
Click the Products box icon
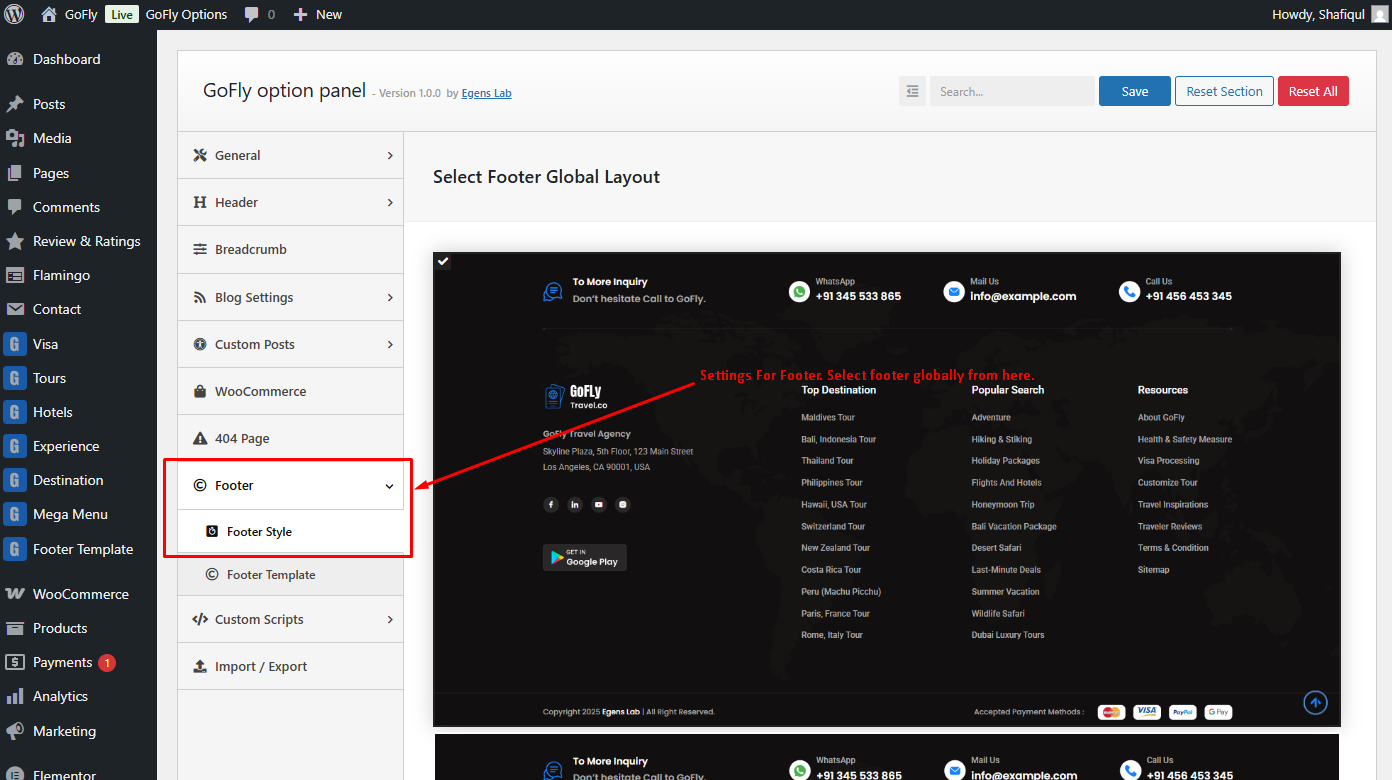(x=14, y=628)
